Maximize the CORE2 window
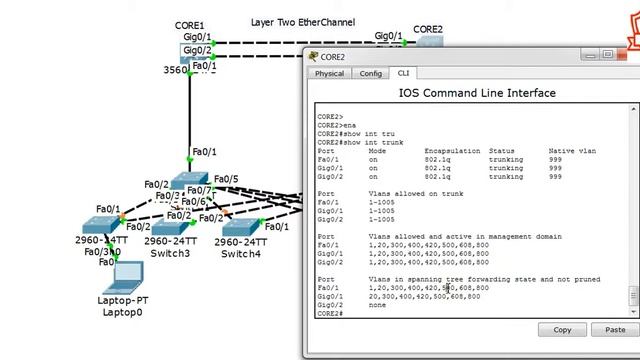Image resolution: width=640 pixels, height=360 pixels. point(608,55)
